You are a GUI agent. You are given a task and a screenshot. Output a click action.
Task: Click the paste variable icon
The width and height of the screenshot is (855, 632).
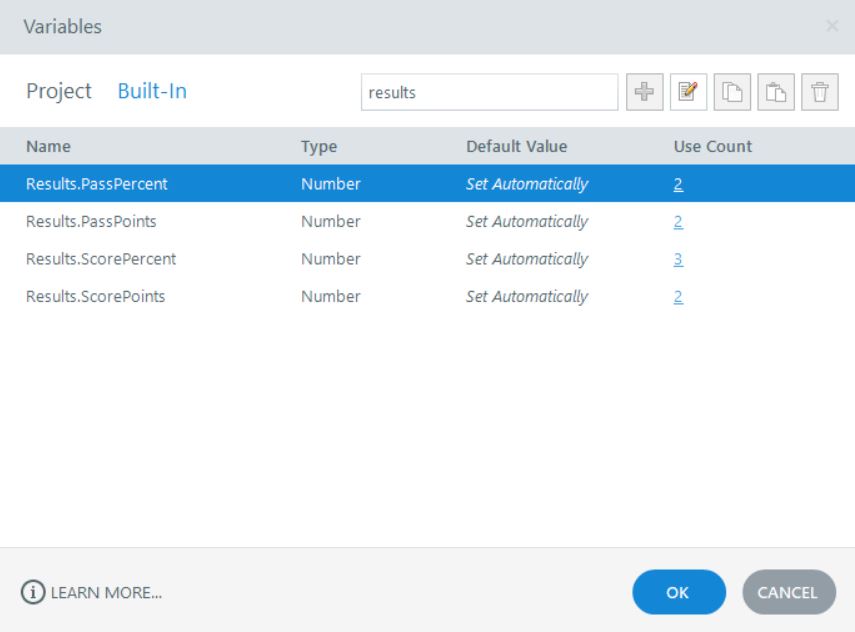point(775,91)
